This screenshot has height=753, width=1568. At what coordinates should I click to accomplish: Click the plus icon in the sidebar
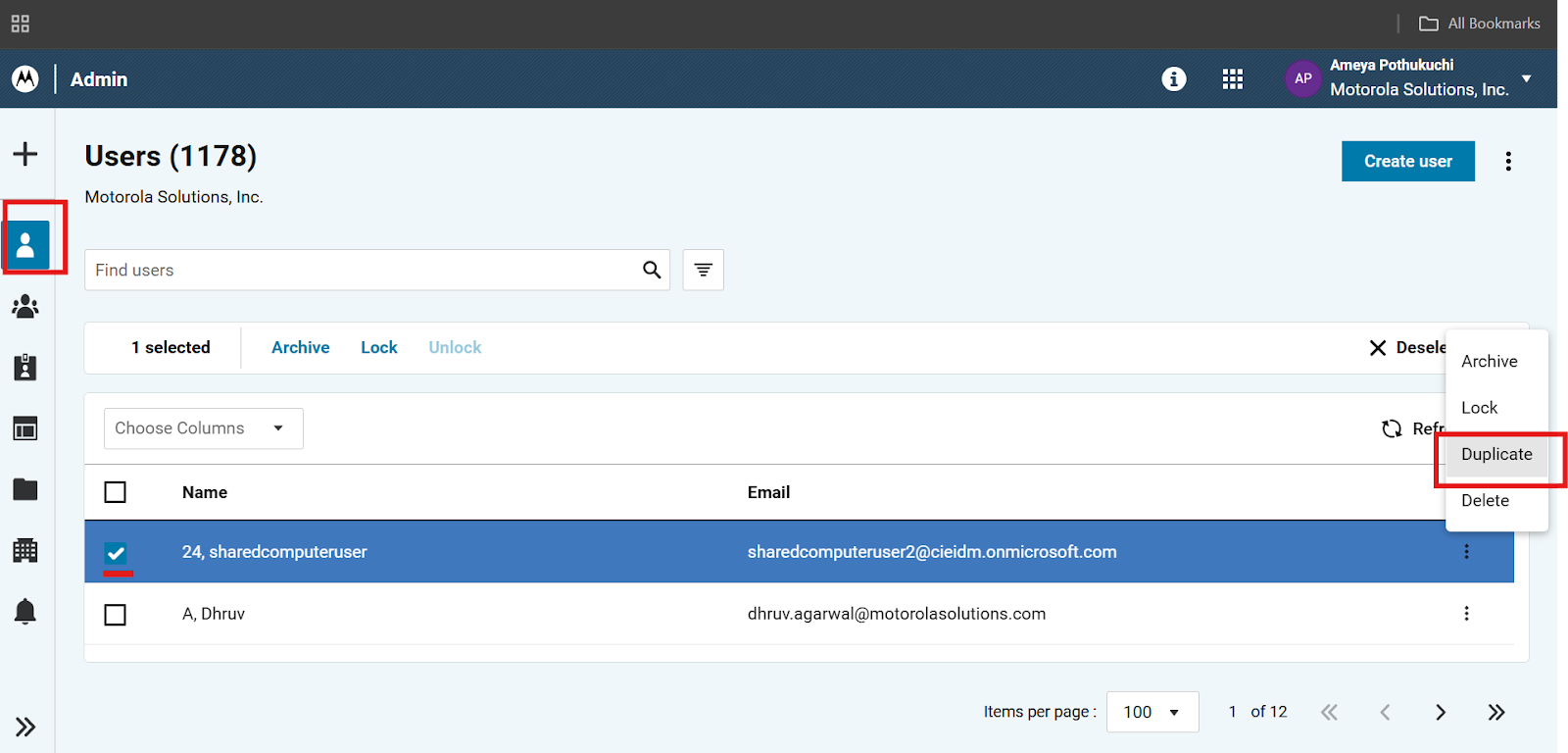pyautogui.click(x=25, y=154)
